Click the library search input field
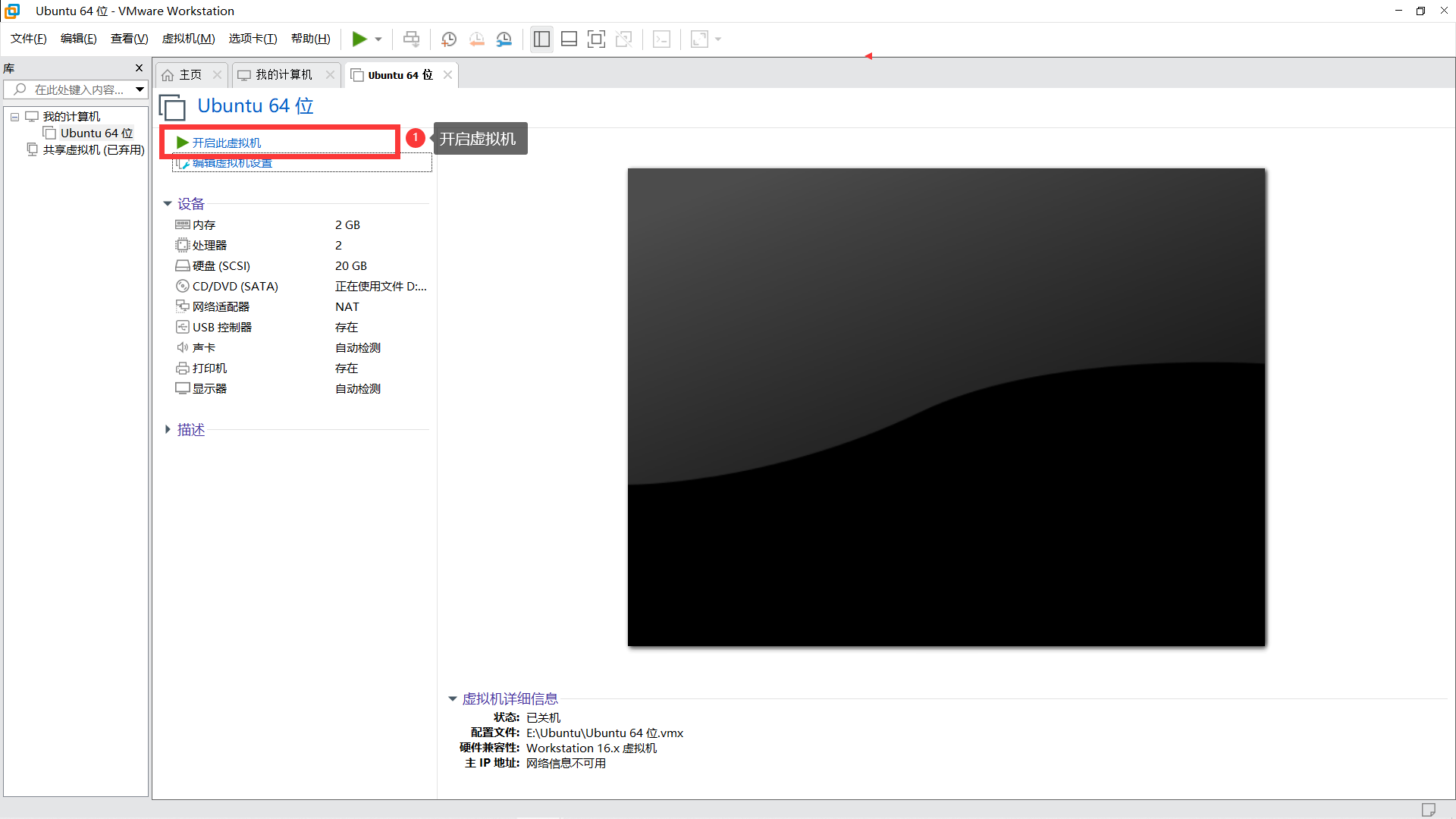Screen dimensions: 1456x819 coord(79,89)
